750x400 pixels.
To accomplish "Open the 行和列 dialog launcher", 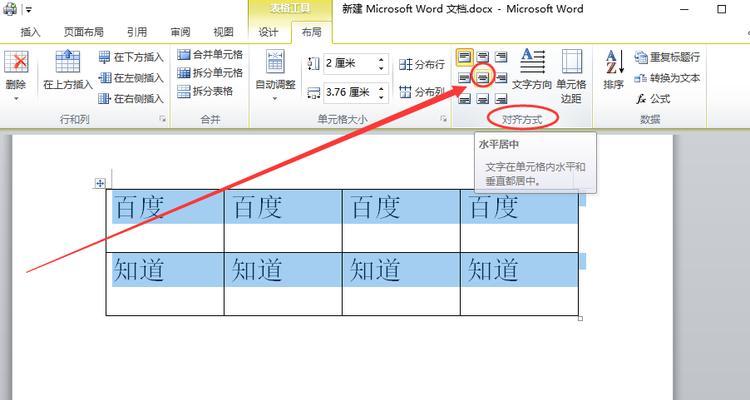I will click(163, 119).
